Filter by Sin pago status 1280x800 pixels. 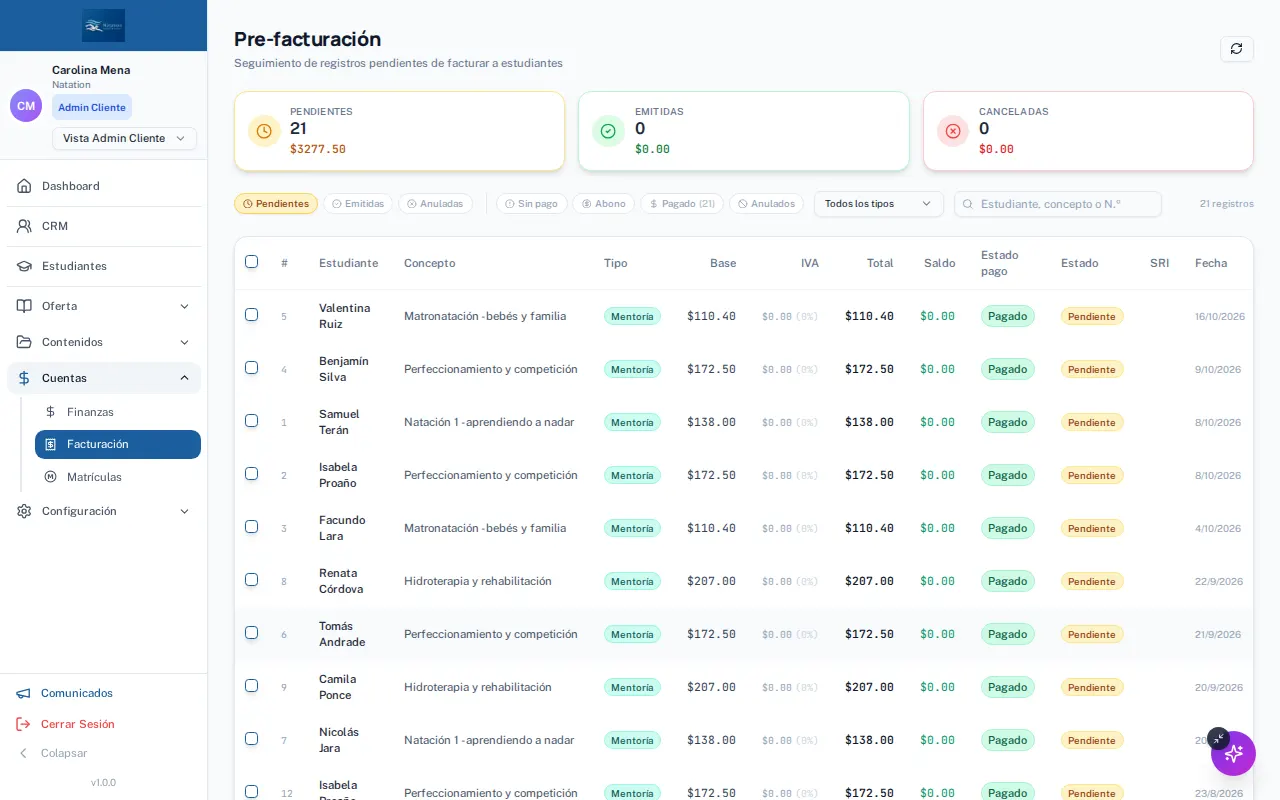pos(531,204)
